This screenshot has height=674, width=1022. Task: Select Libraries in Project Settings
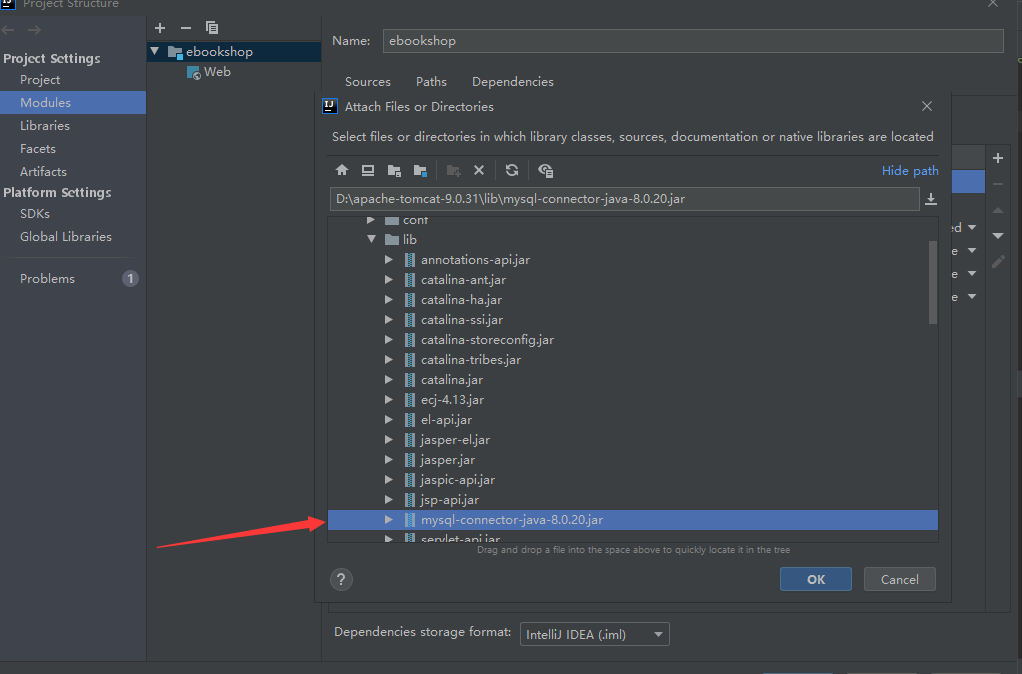[44, 125]
